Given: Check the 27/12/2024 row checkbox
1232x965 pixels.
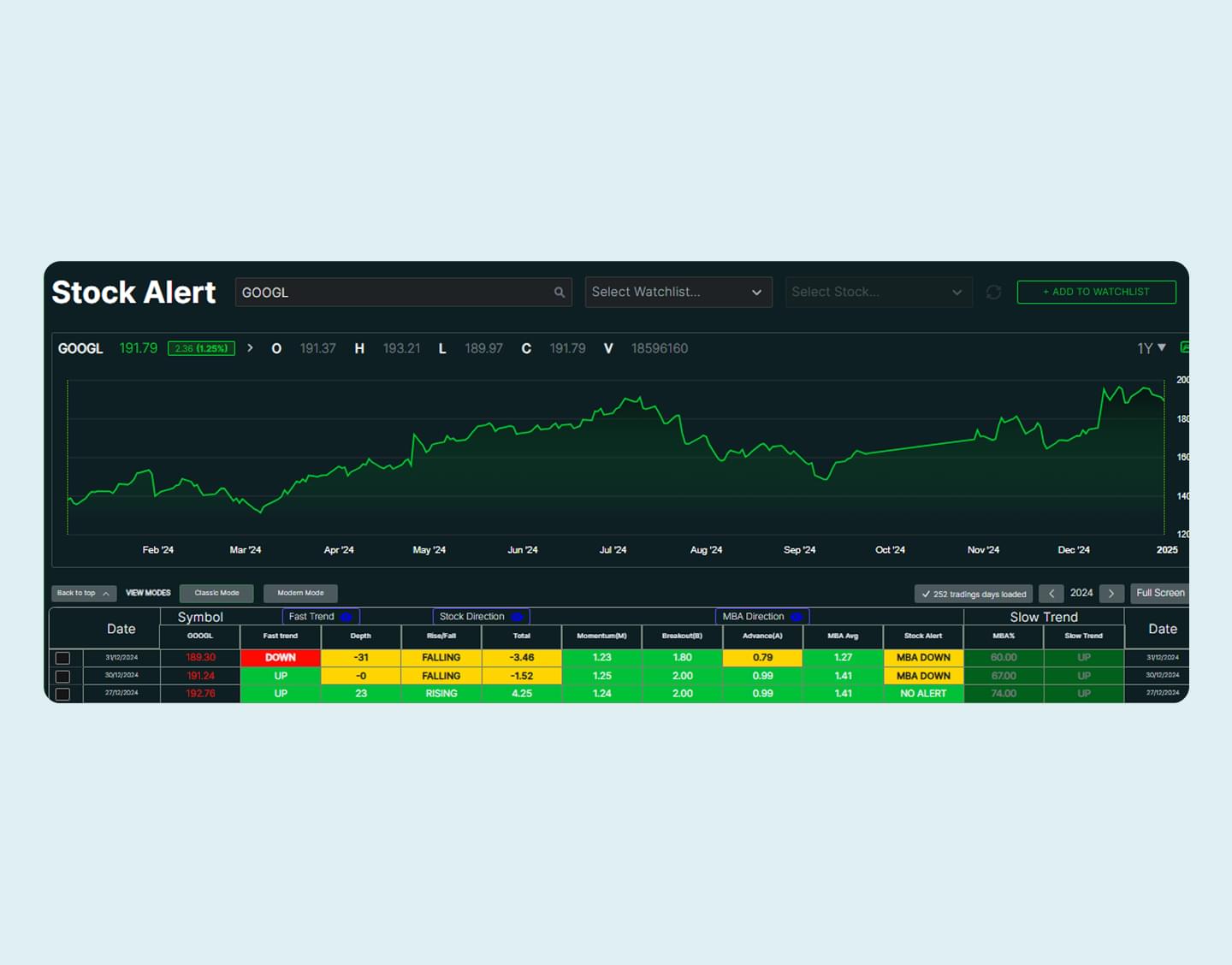Looking at the screenshot, I should (62, 694).
